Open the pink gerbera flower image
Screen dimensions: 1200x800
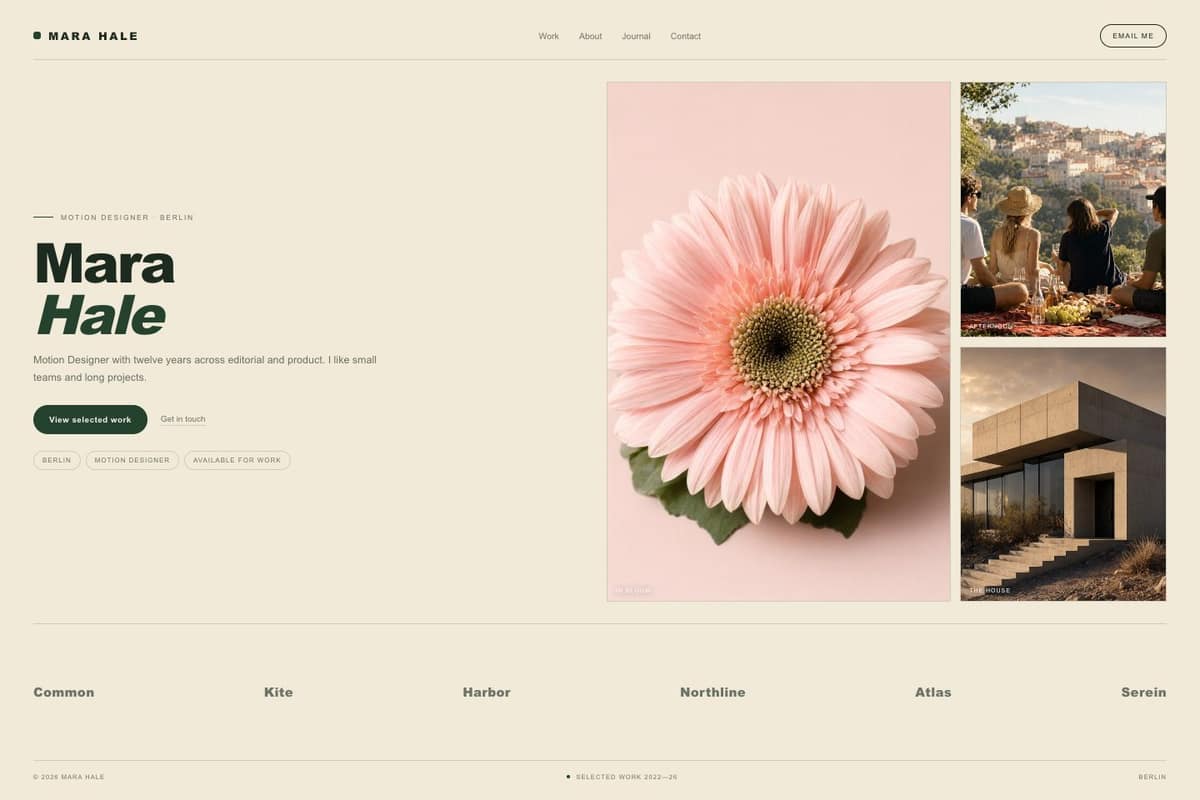pos(778,341)
